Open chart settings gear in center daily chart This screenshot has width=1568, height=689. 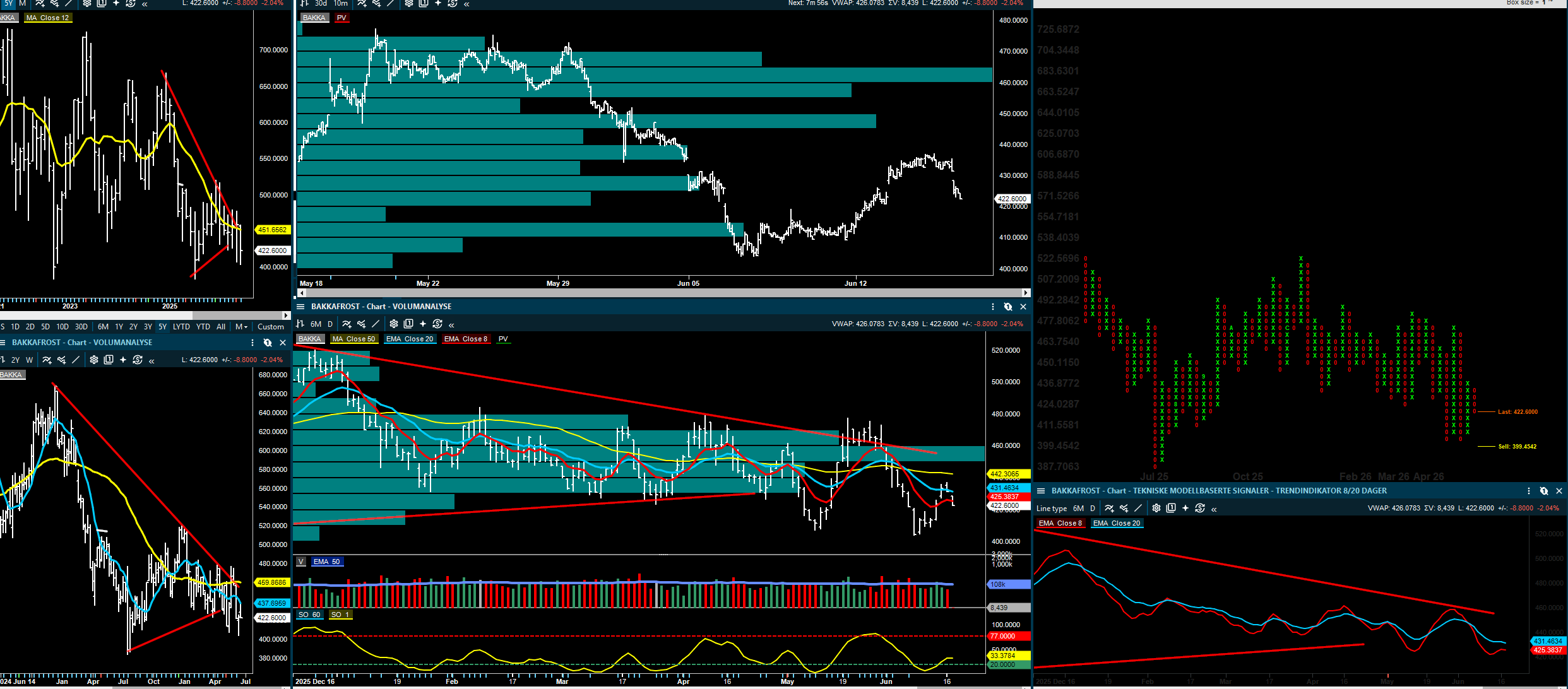click(394, 324)
